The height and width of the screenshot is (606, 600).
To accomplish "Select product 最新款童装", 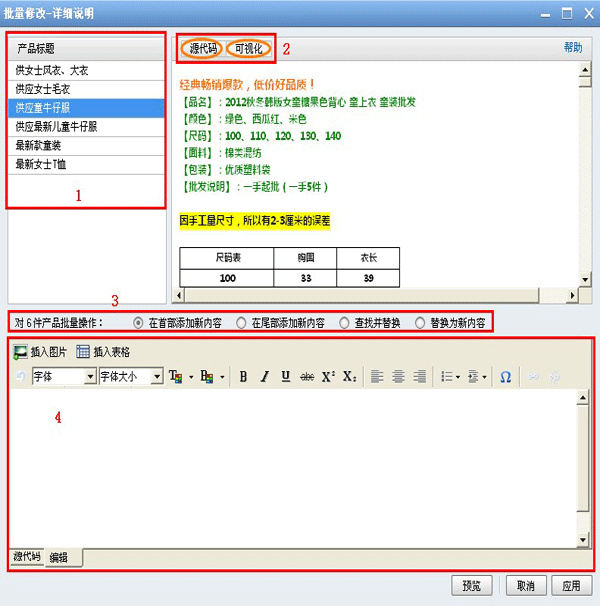I will 86,146.
